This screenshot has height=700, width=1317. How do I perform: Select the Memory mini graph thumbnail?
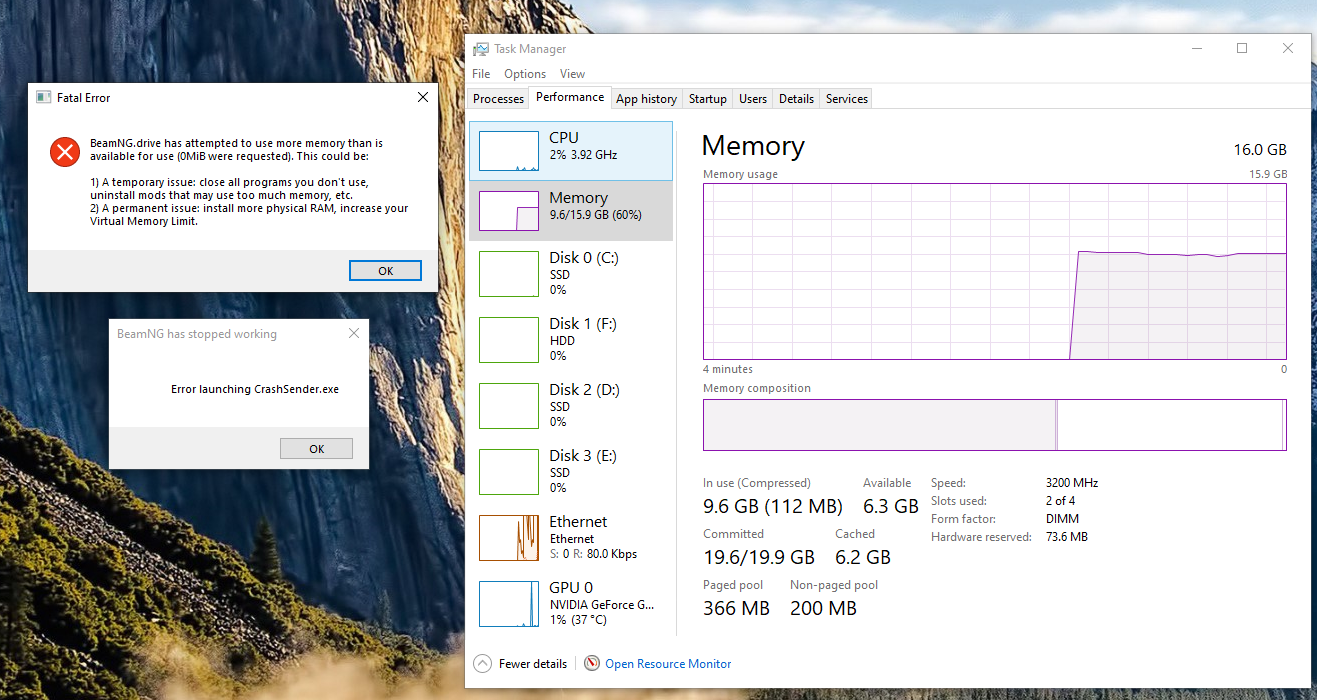click(509, 211)
